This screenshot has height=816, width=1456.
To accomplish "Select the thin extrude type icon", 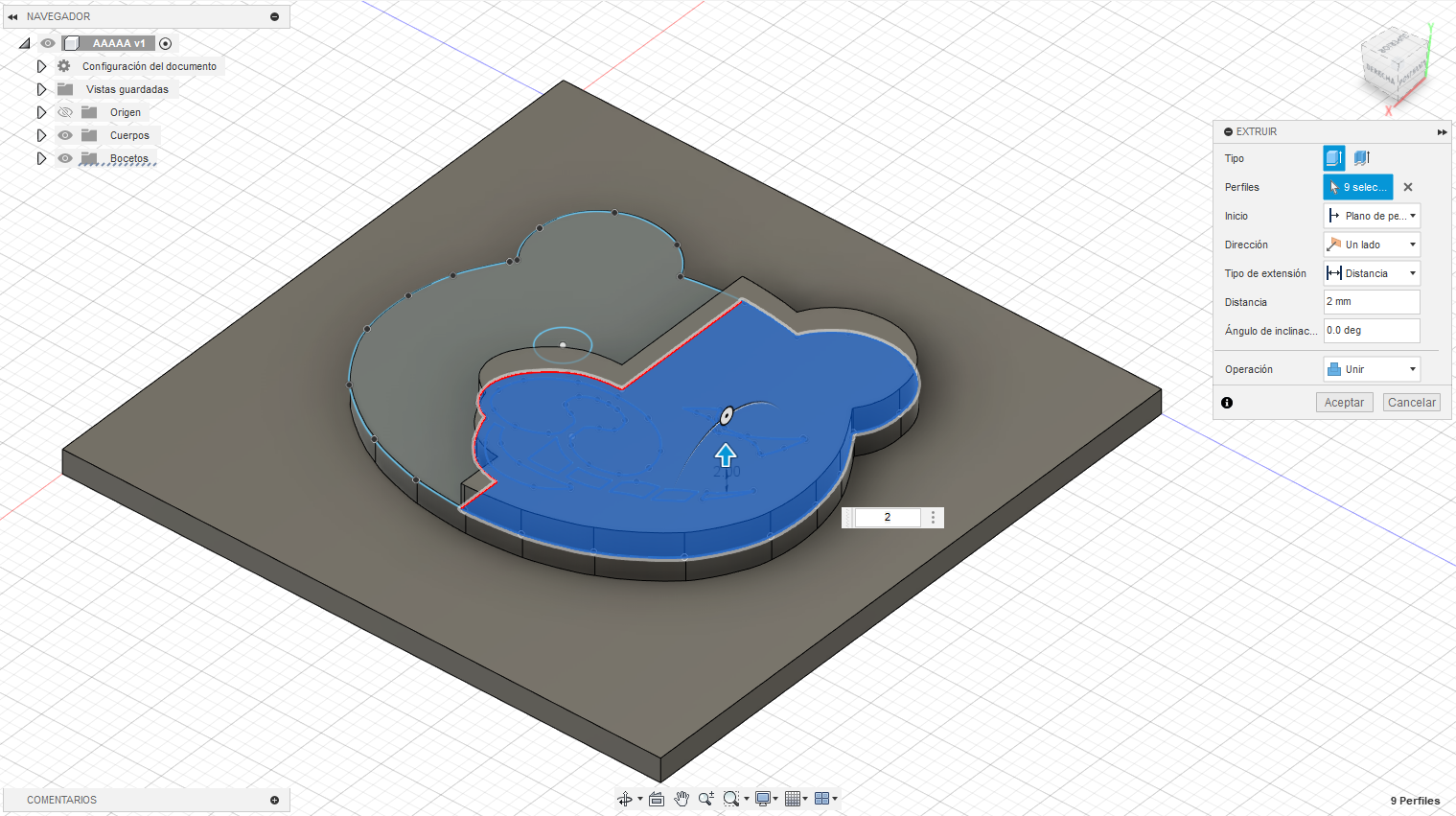I will click(x=1361, y=158).
